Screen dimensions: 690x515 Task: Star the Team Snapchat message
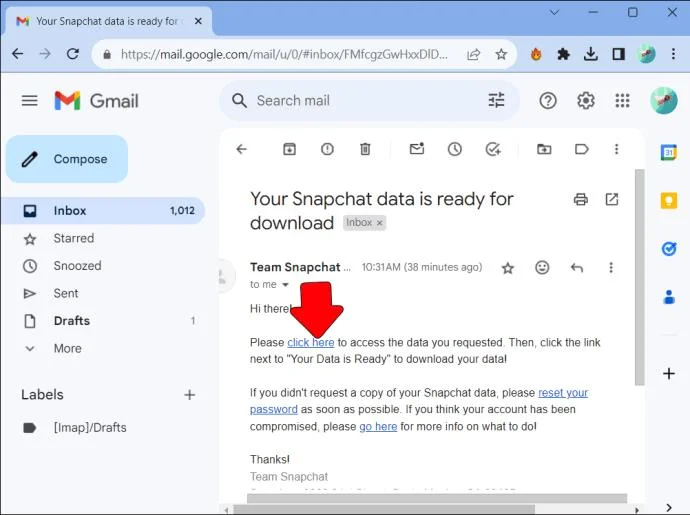pyautogui.click(x=508, y=268)
